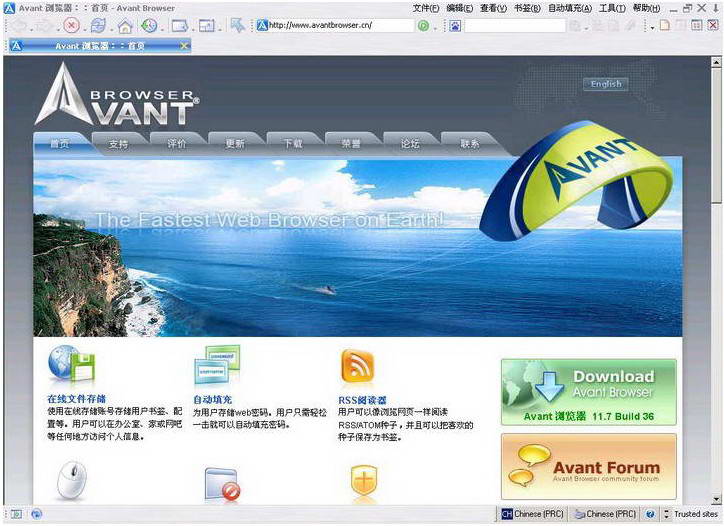Click the Download Avant Browser banner
This screenshot has width=724, height=526.
[x=589, y=392]
